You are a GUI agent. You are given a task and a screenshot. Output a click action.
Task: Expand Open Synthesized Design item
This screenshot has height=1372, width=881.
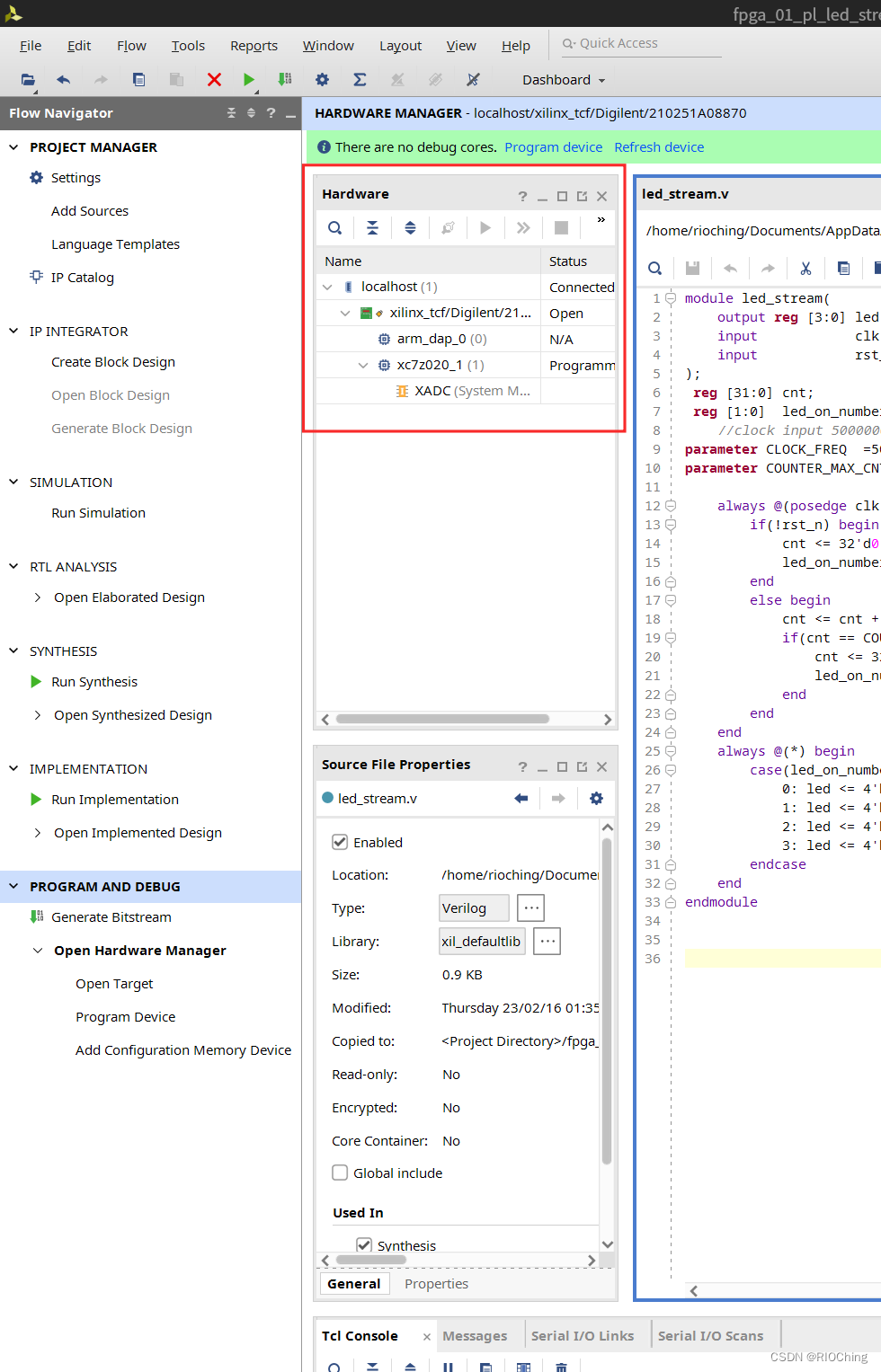(37, 715)
